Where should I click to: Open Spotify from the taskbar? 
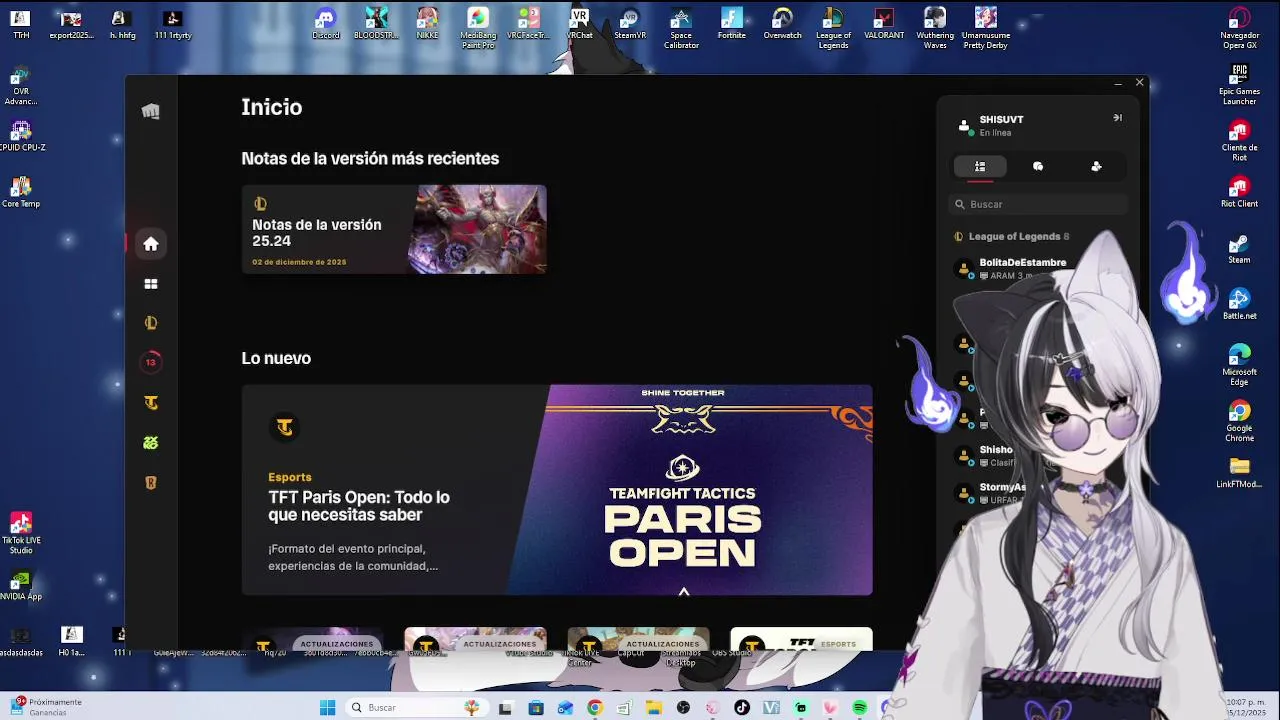(860, 707)
